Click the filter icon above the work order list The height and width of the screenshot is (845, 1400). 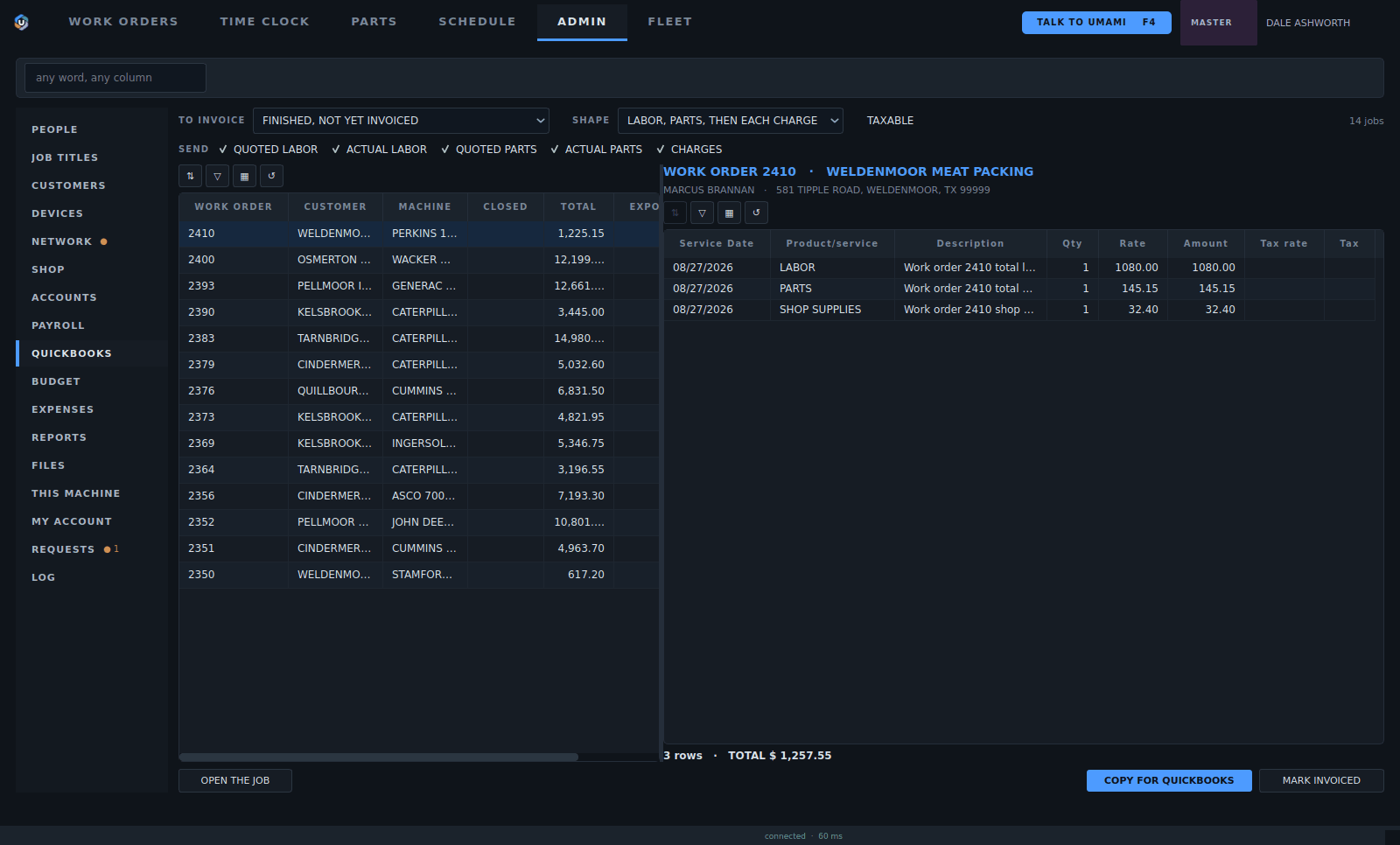(x=217, y=176)
